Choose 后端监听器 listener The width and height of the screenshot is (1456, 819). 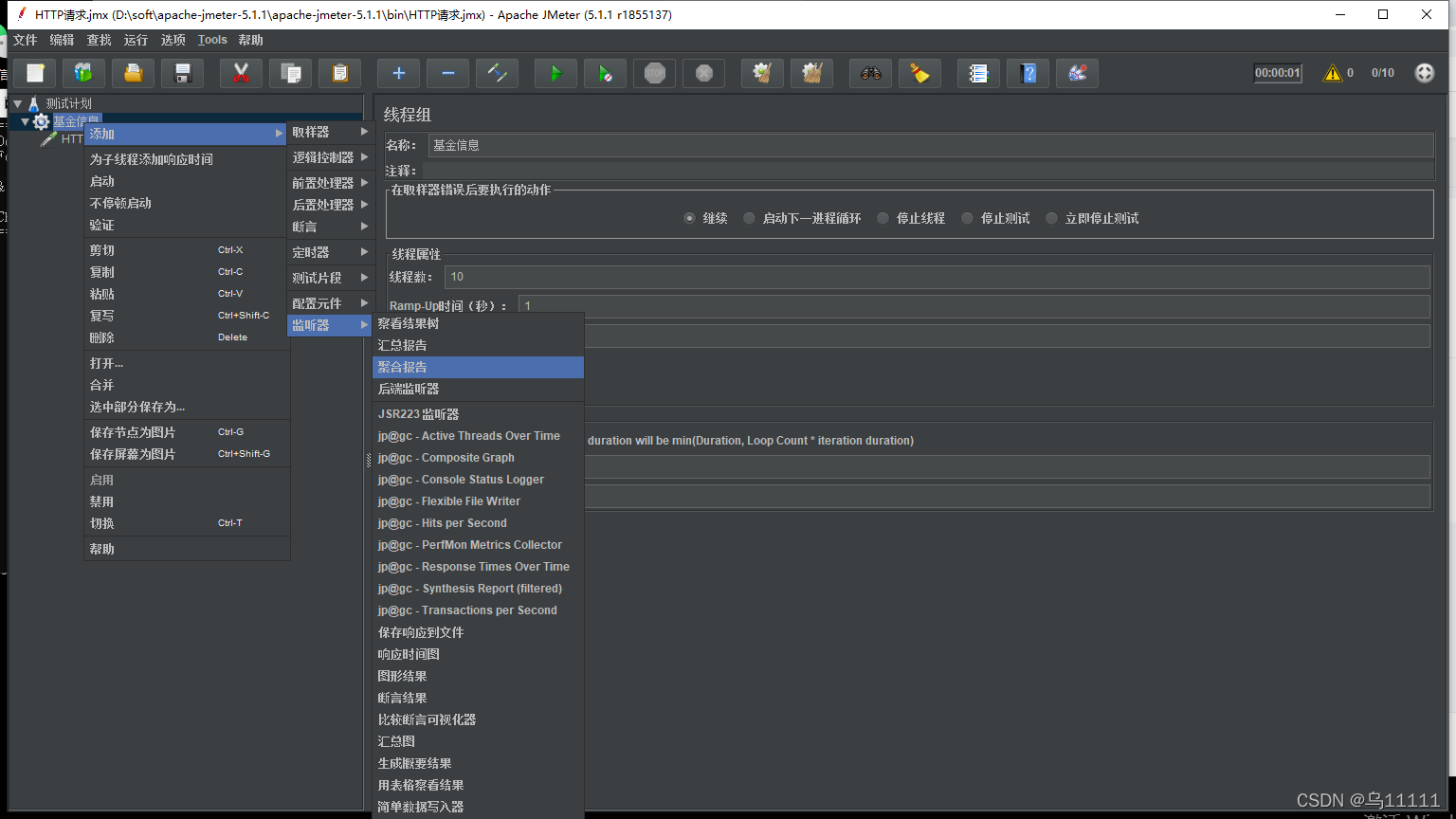[x=478, y=389]
